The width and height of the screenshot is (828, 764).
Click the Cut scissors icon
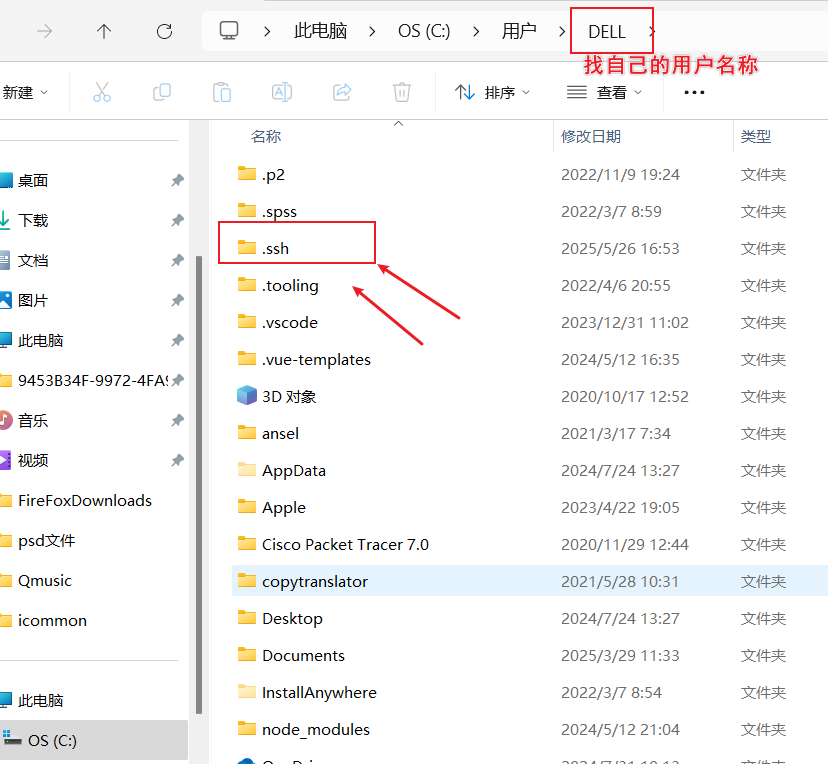click(x=101, y=92)
